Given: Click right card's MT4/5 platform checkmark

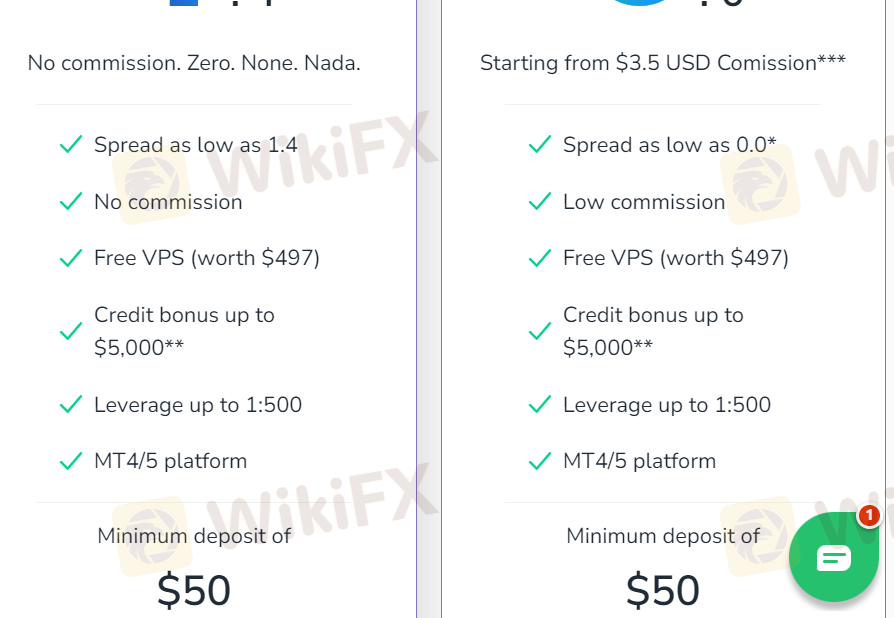Looking at the screenshot, I should coord(539,461).
